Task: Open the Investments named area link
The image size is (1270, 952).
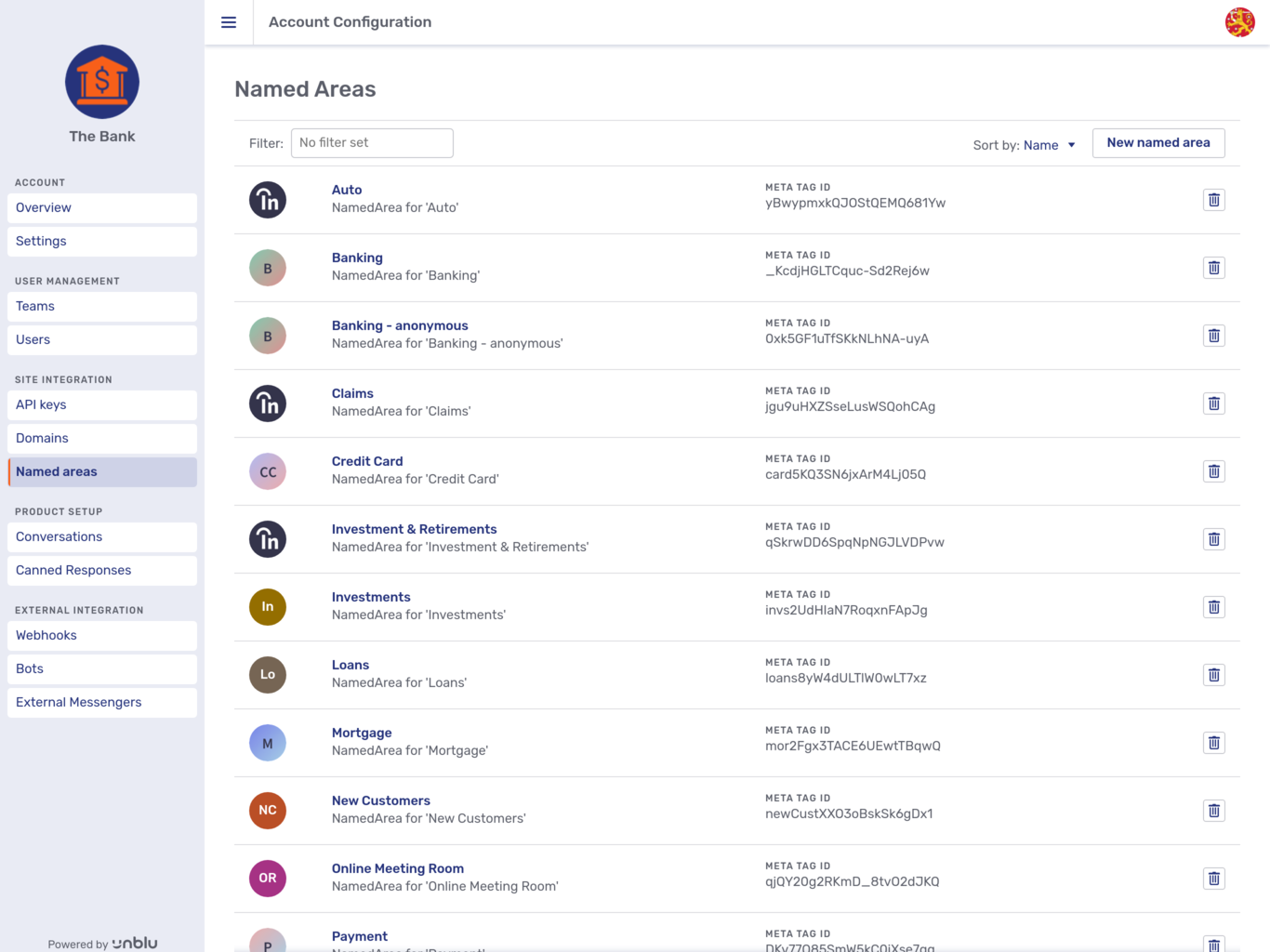Action: pos(371,597)
